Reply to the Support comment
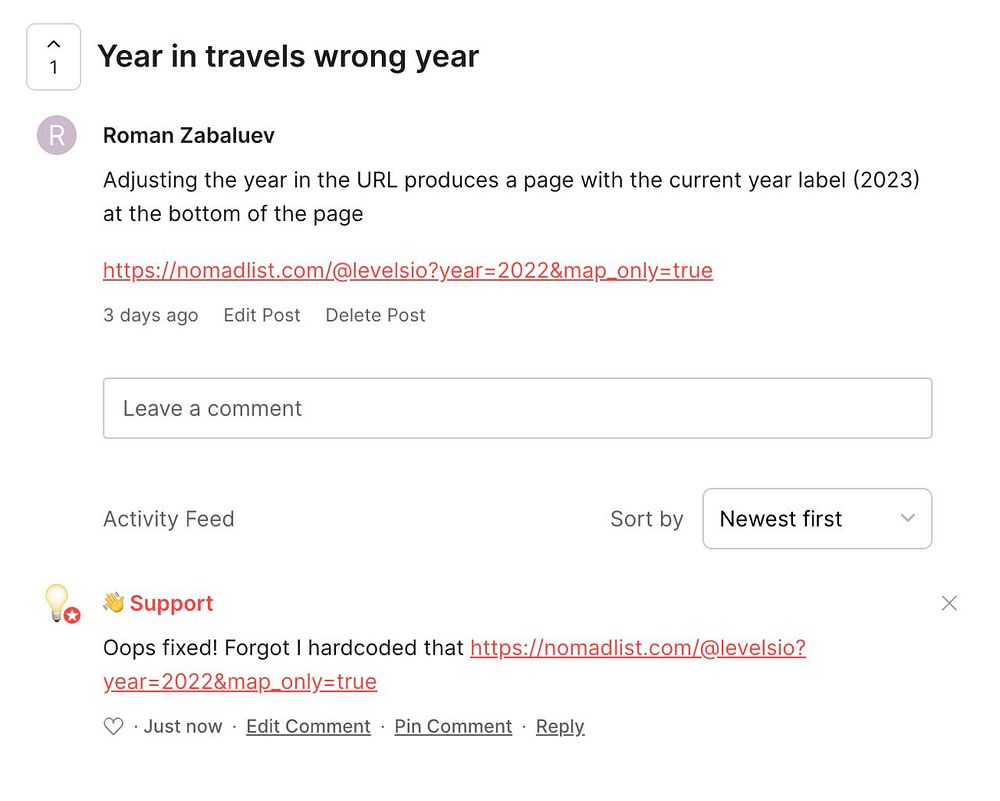The height and width of the screenshot is (801, 1000). (x=560, y=727)
